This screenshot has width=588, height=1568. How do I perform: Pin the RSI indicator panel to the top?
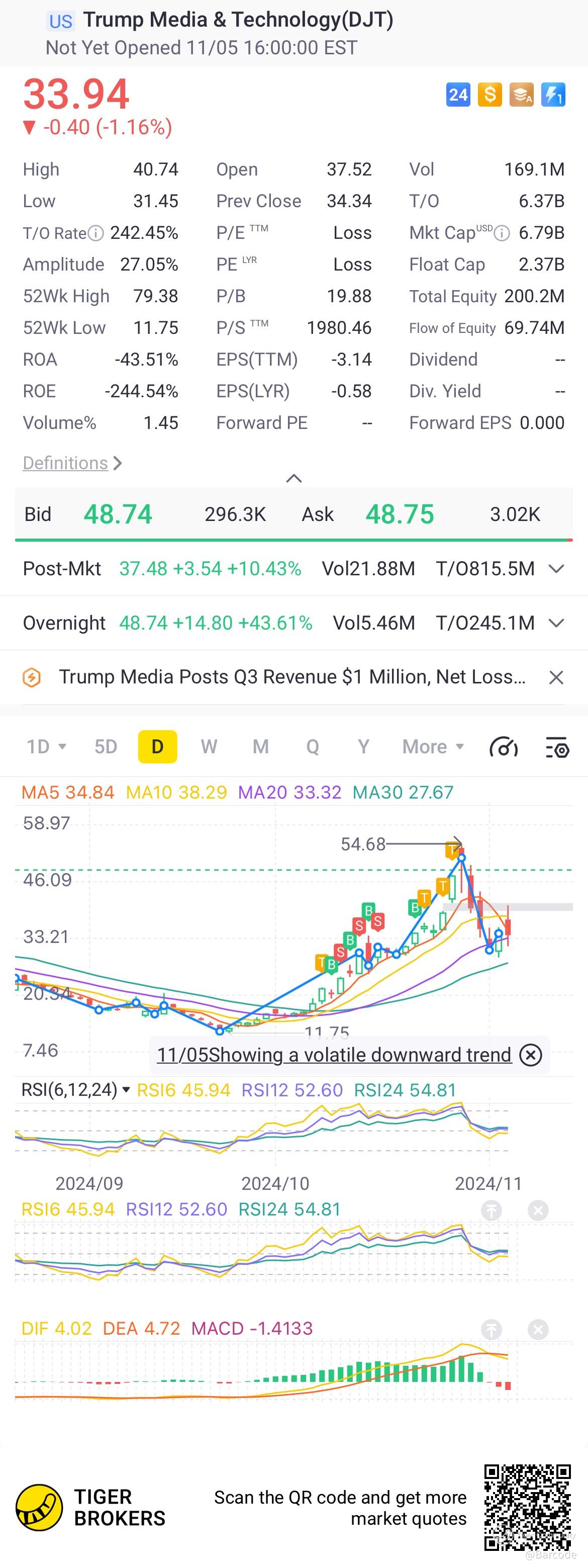coord(492,1210)
